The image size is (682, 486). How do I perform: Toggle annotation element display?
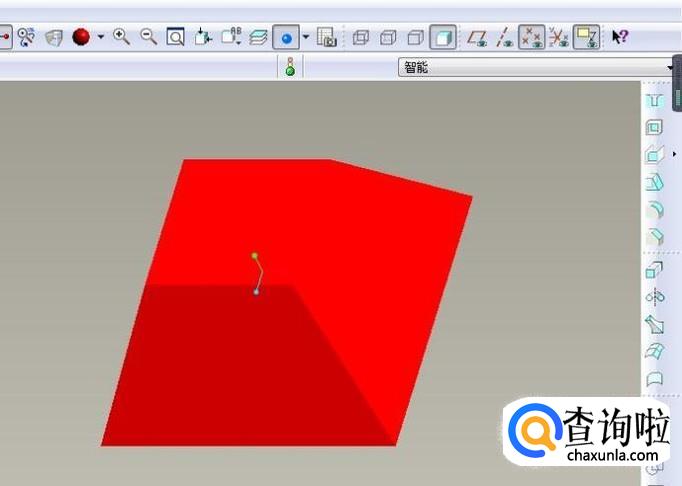pos(586,37)
